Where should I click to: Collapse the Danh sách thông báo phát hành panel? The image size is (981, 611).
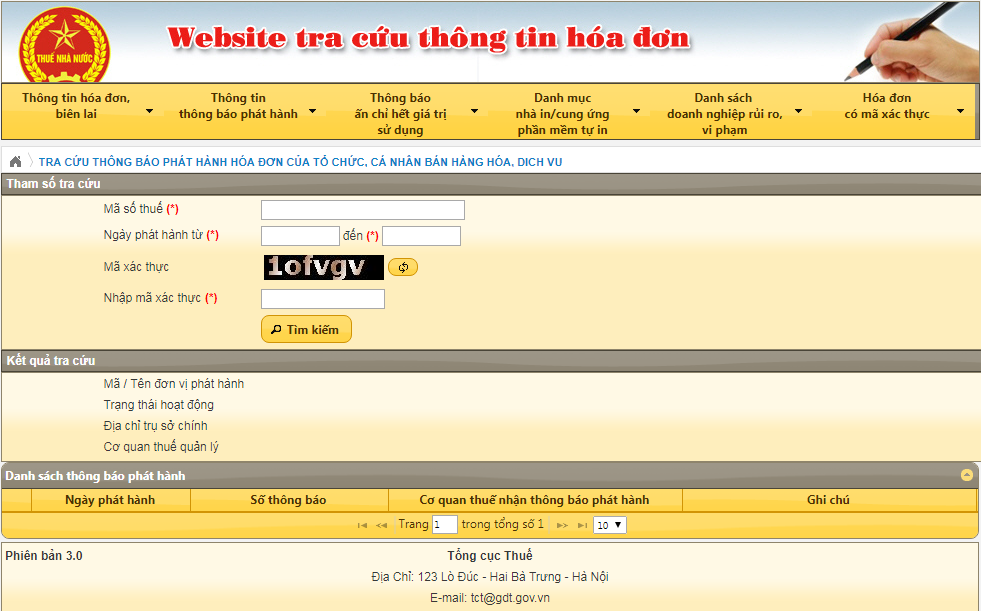(x=967, y=475)
